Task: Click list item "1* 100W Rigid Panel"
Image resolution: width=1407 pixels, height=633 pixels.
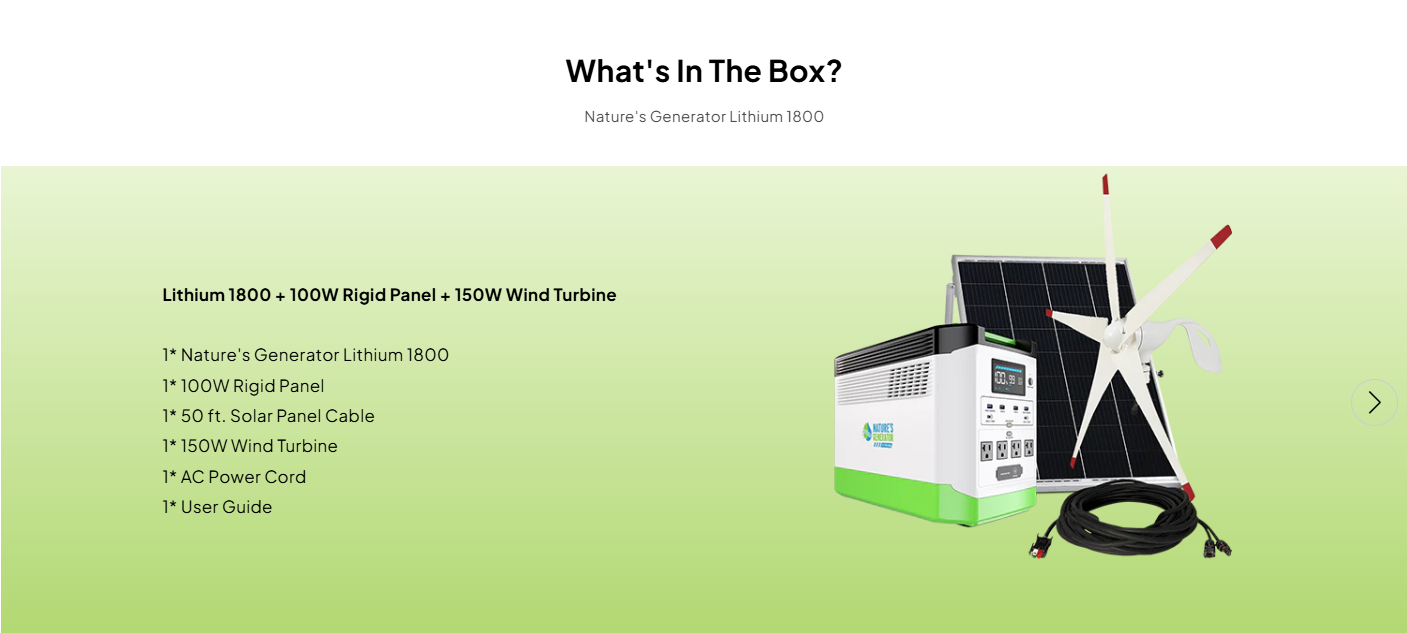Action: (x=243, y=386)
